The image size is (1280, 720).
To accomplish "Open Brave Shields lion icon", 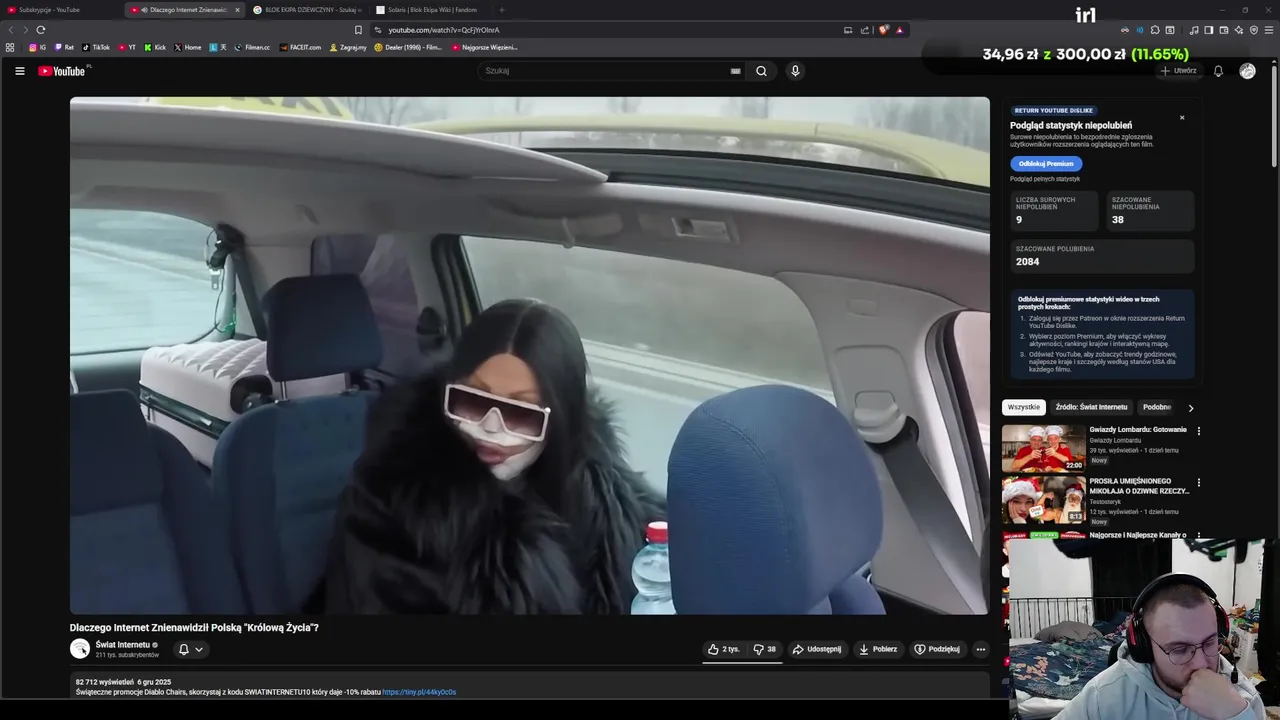I will coord(883,30).
